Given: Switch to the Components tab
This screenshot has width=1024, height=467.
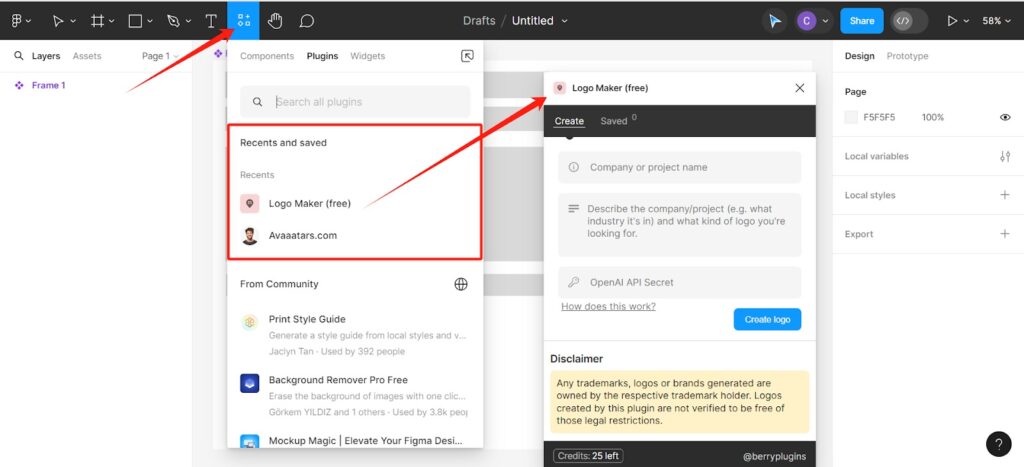Looking at the screenshot, I should coord(267,56).
